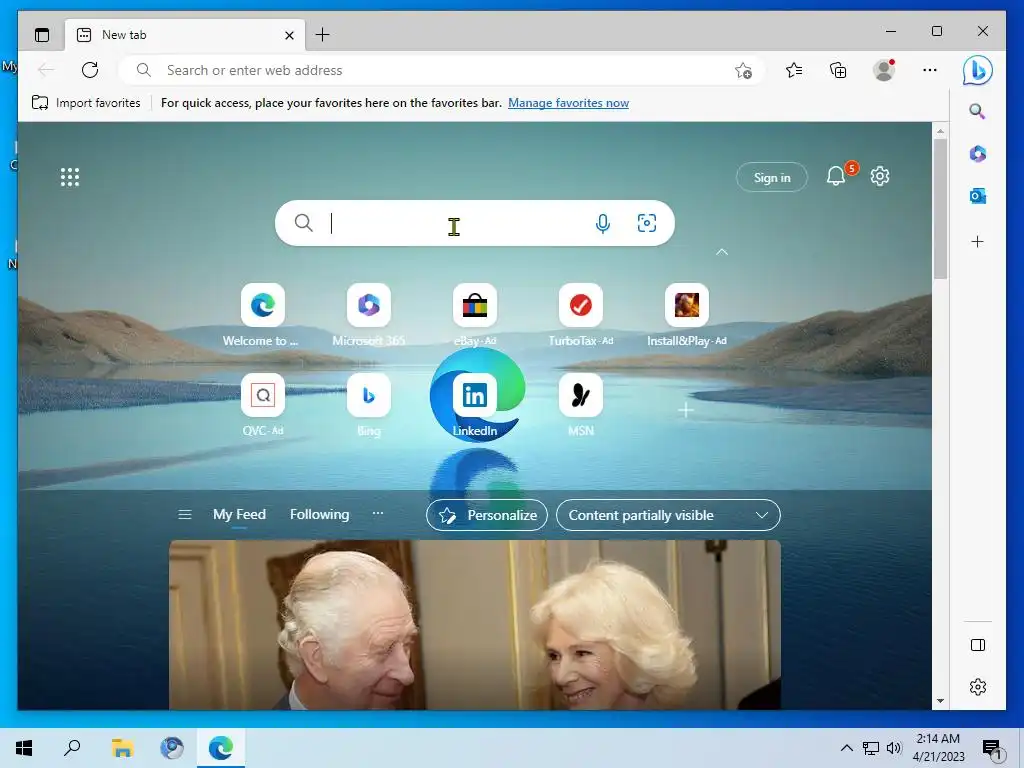Switch to My Feed tab

coord(239,515)
